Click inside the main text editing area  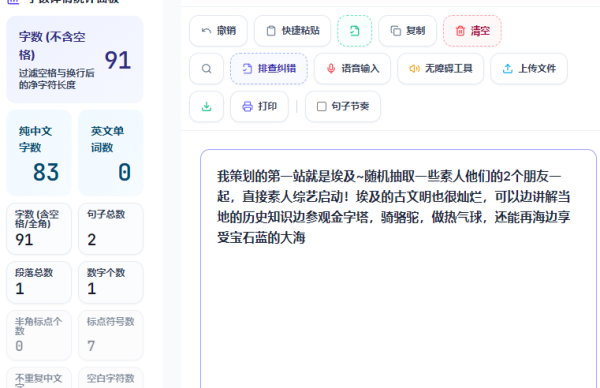[398, 269]
